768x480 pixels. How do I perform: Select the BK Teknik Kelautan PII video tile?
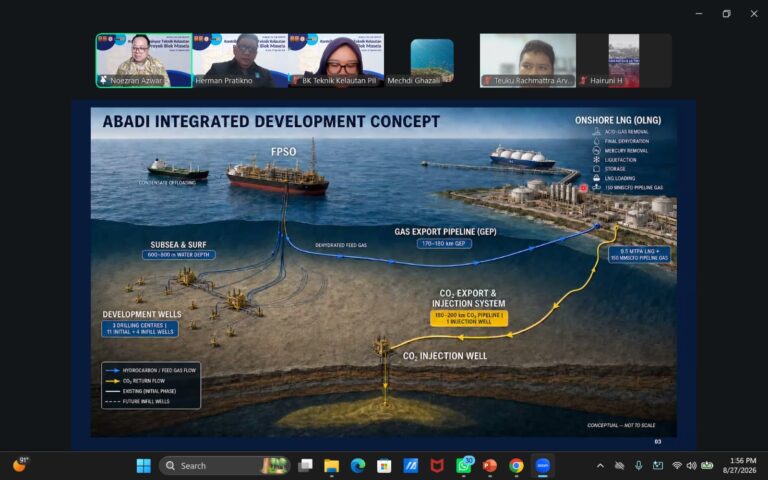[336, 60]
